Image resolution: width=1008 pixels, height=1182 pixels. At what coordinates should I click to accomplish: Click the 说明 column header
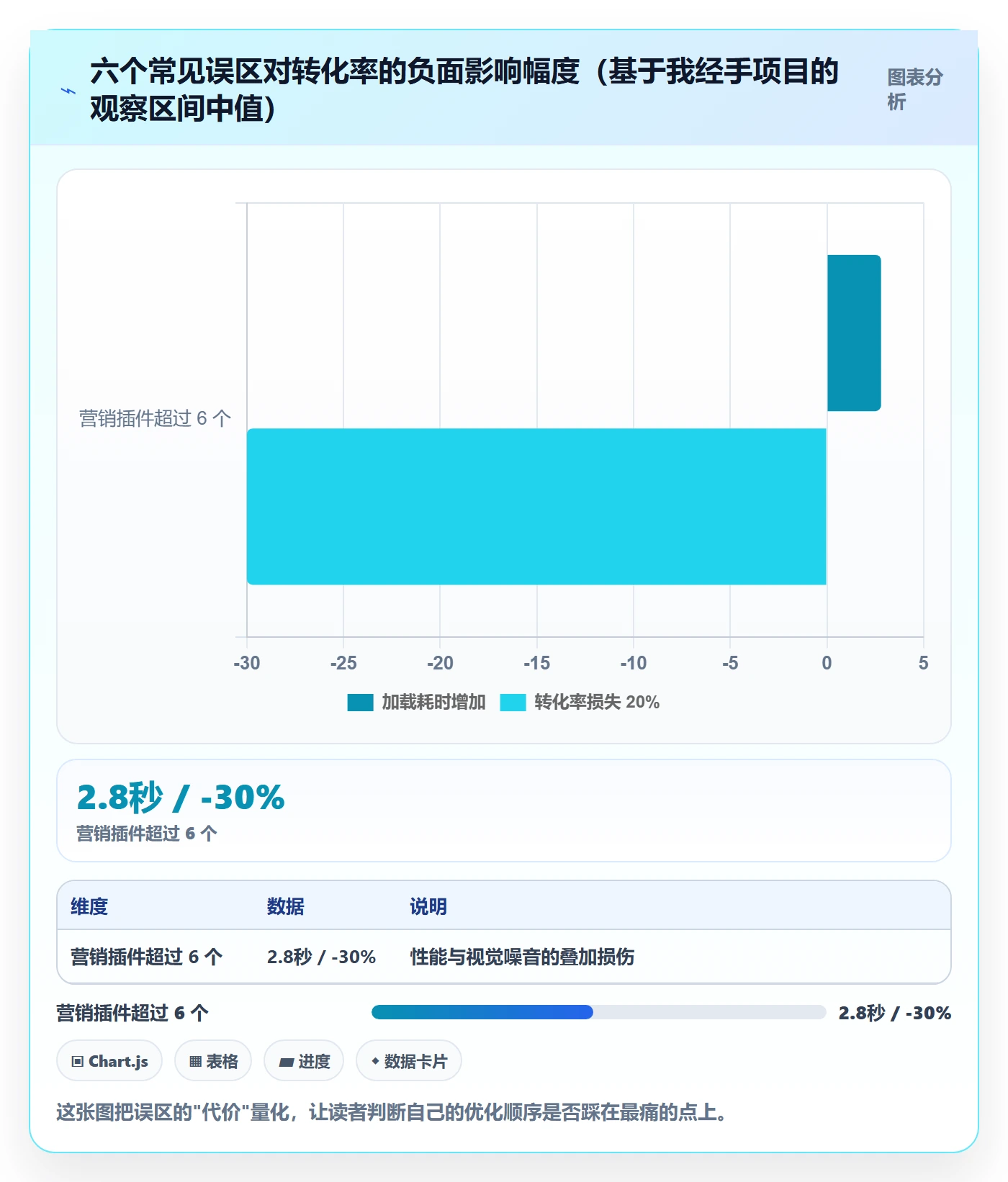(x=428, y=906)
